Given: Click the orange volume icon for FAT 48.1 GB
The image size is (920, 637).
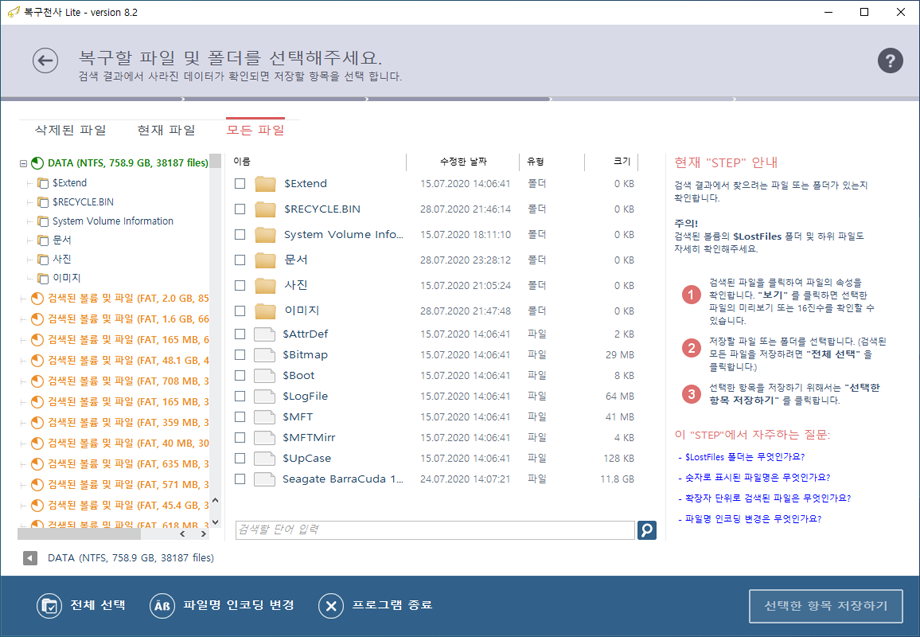Looking at the screenshot, I should [38, 360].
